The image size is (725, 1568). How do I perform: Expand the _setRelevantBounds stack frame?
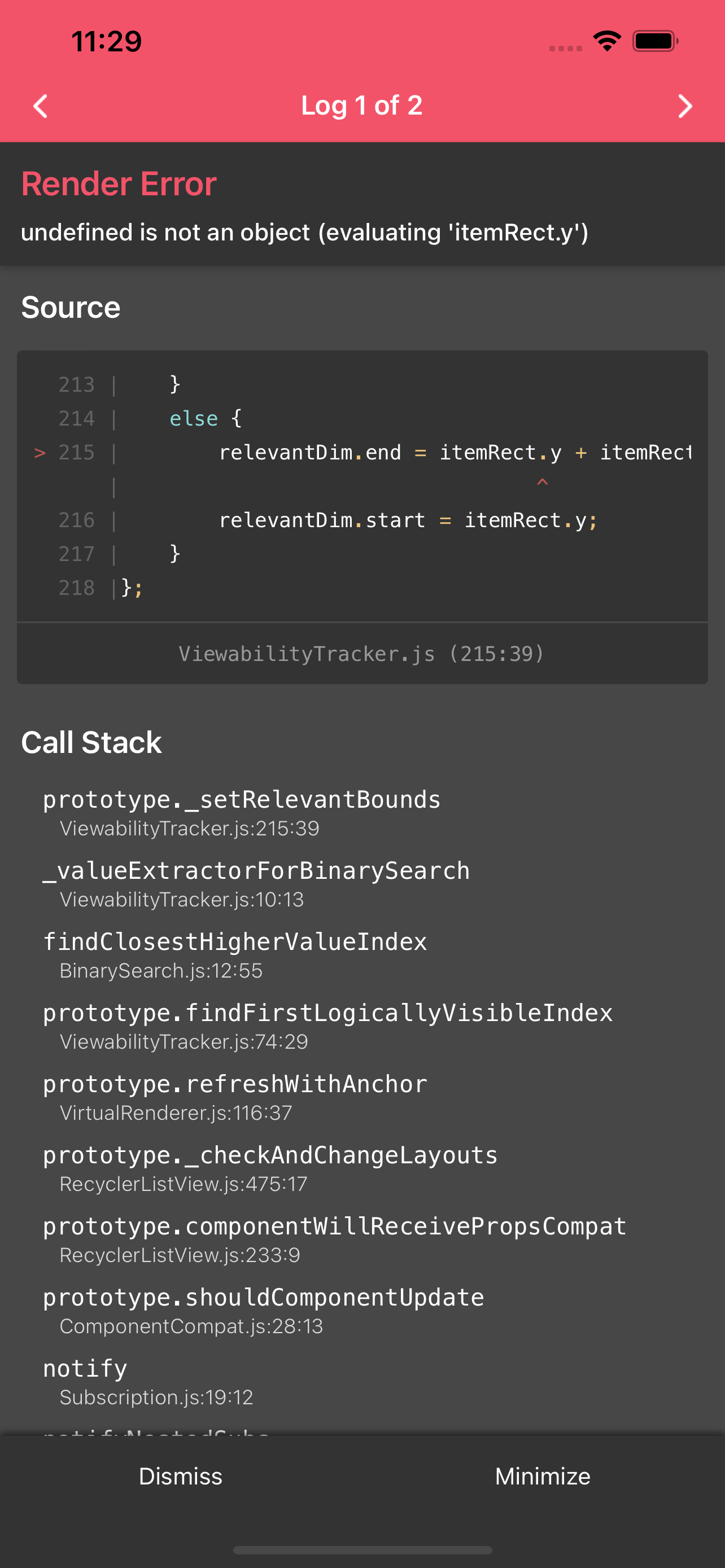[x=242, y=799]
